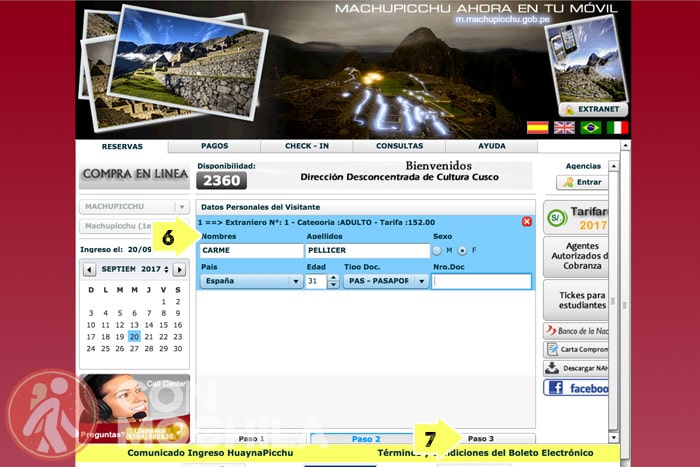Select day 1 in the calendar
Screen dimensions: 700x467
click(x=163, y=301)
